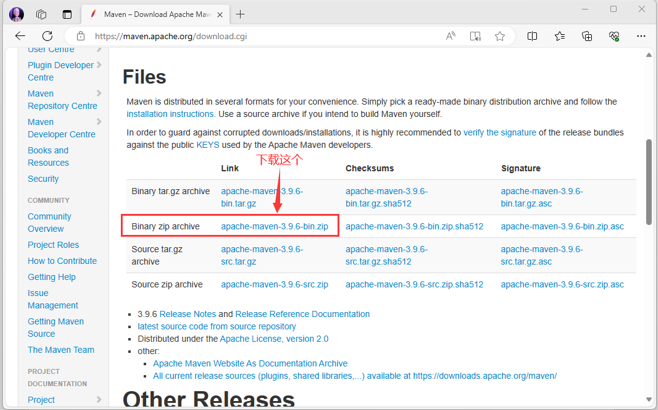
Task: Expand Maven Developer Centre chevron
Action: pos(99,122)
